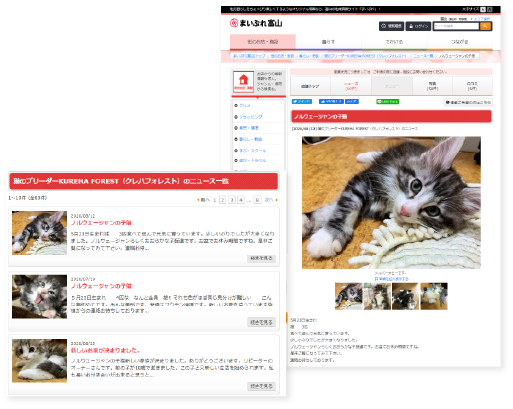Open the 美容・健康 sidebar category
Image resolution: width=513 pixels, height=409 pixels.
pos(249,128)
